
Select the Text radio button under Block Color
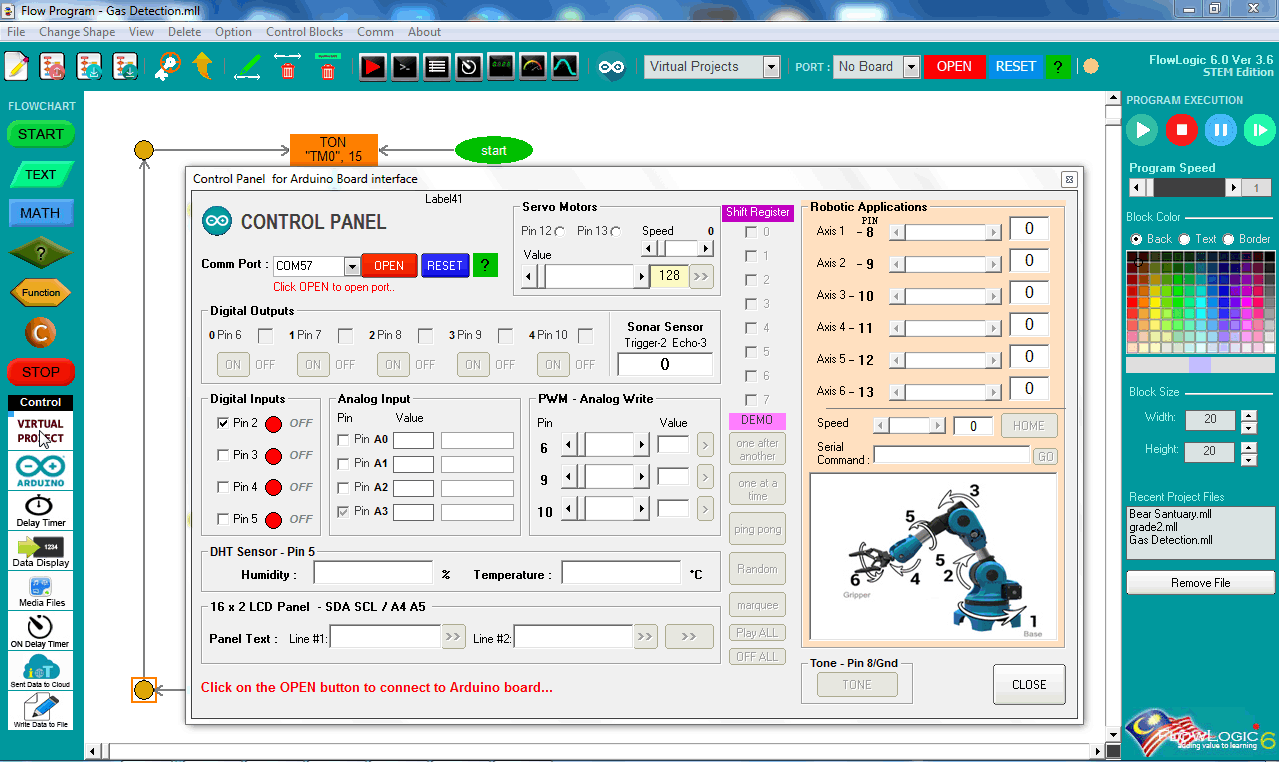[1186, 237]
